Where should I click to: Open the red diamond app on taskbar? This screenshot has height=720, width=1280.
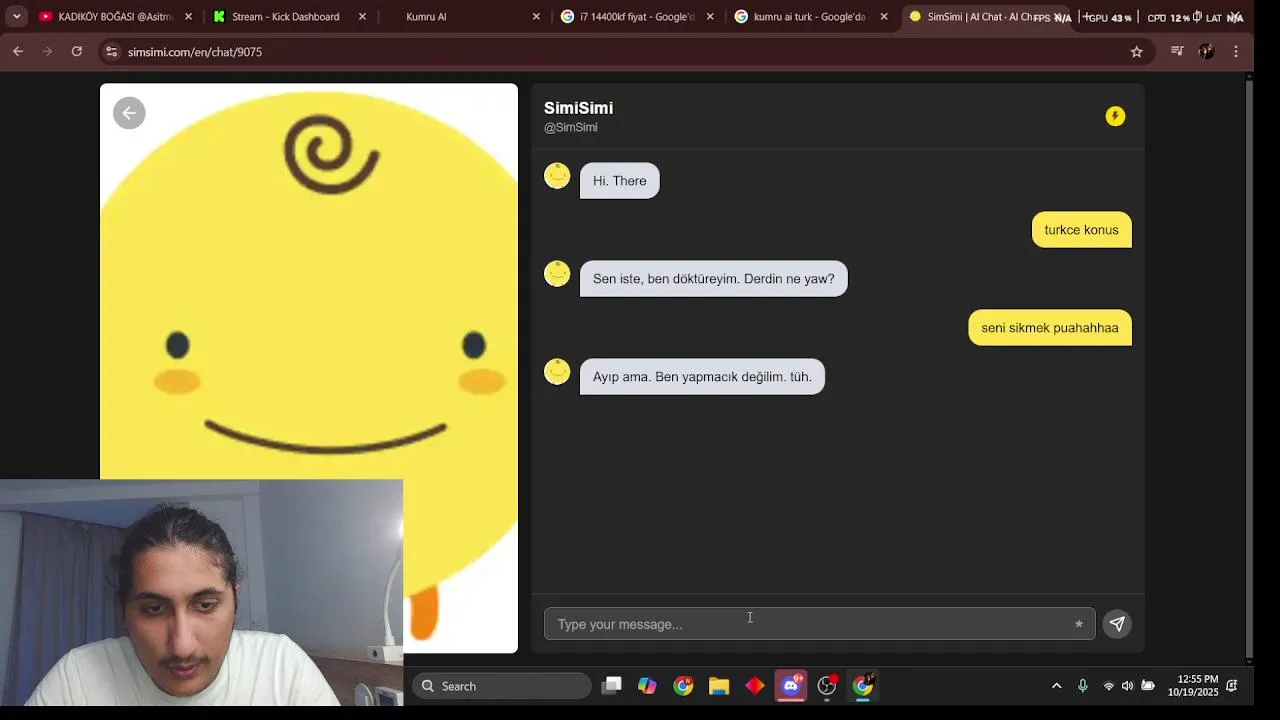(755, 686)
